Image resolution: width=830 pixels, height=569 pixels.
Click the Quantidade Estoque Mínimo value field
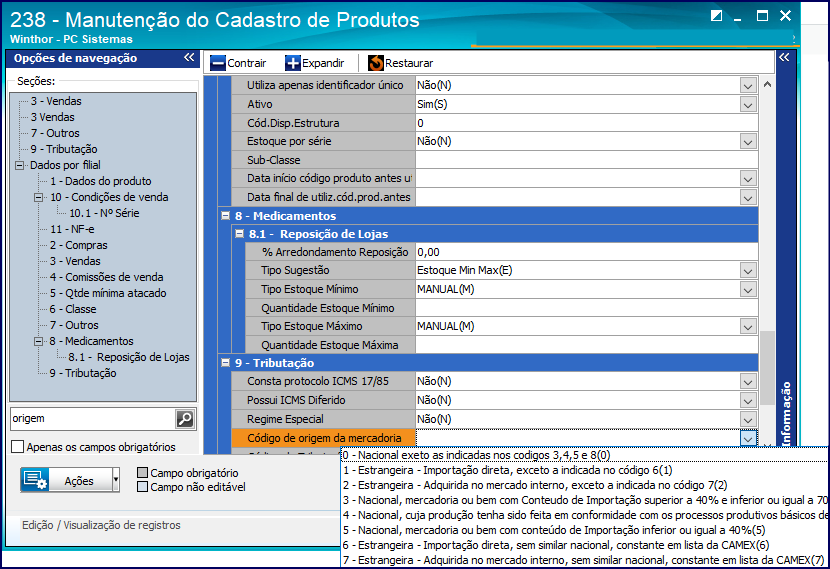pyautogui.click(x=587, y=308)
